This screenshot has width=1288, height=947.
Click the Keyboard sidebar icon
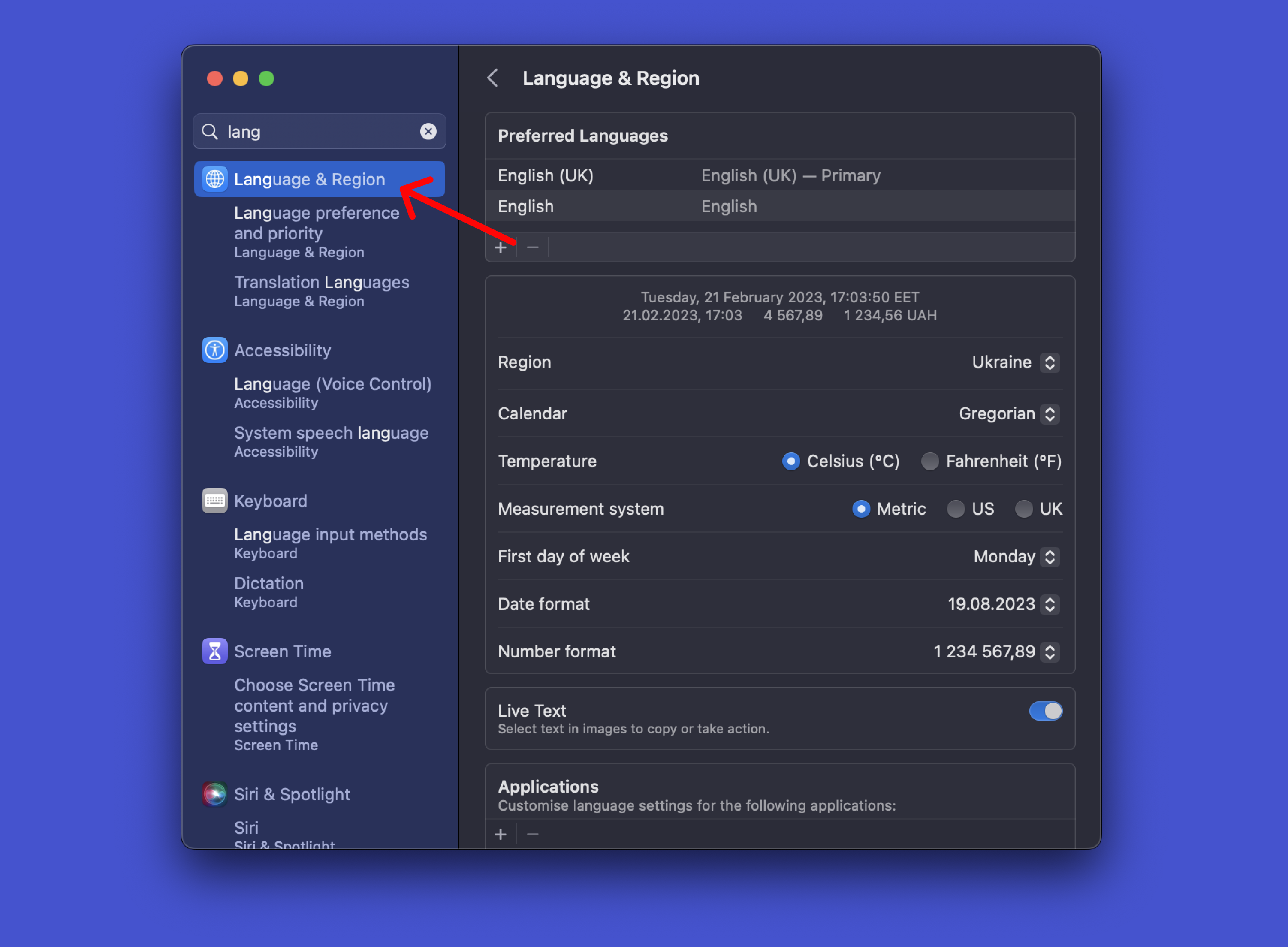pos(215,501)
